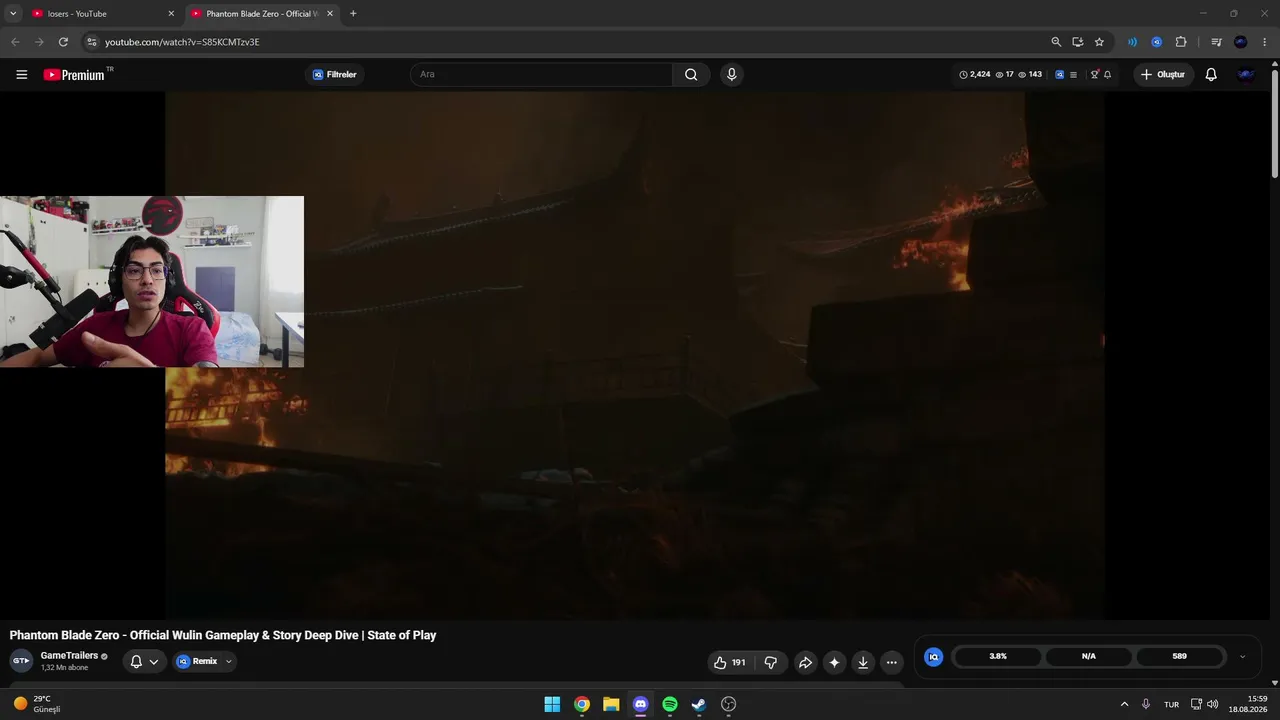Close the Phantom Blade Zero tab
The height and width of the screenshot is (720, 1280).
click(330, 14)
